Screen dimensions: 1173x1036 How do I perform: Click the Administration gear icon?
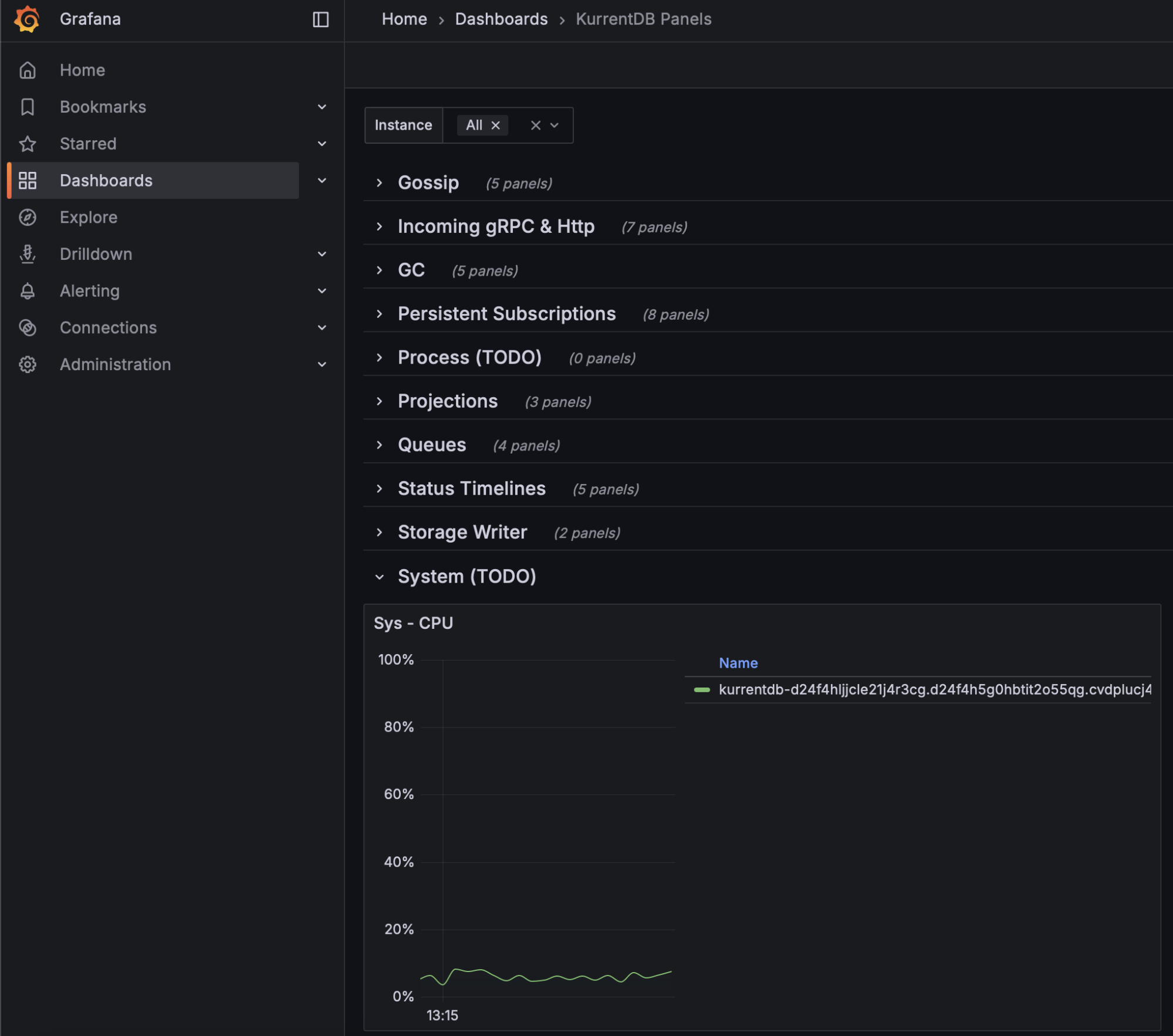[28, 364]
